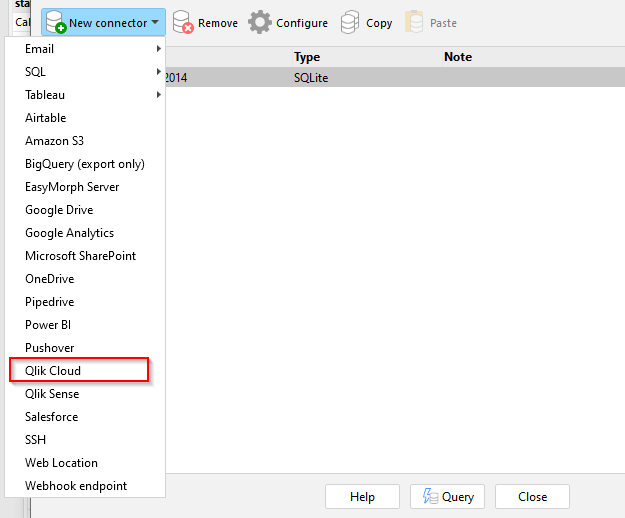Viewport: 625px width, 518px height.
Task: Choose Microsoft SharePoint connector
Action: (x=85, y=256)
